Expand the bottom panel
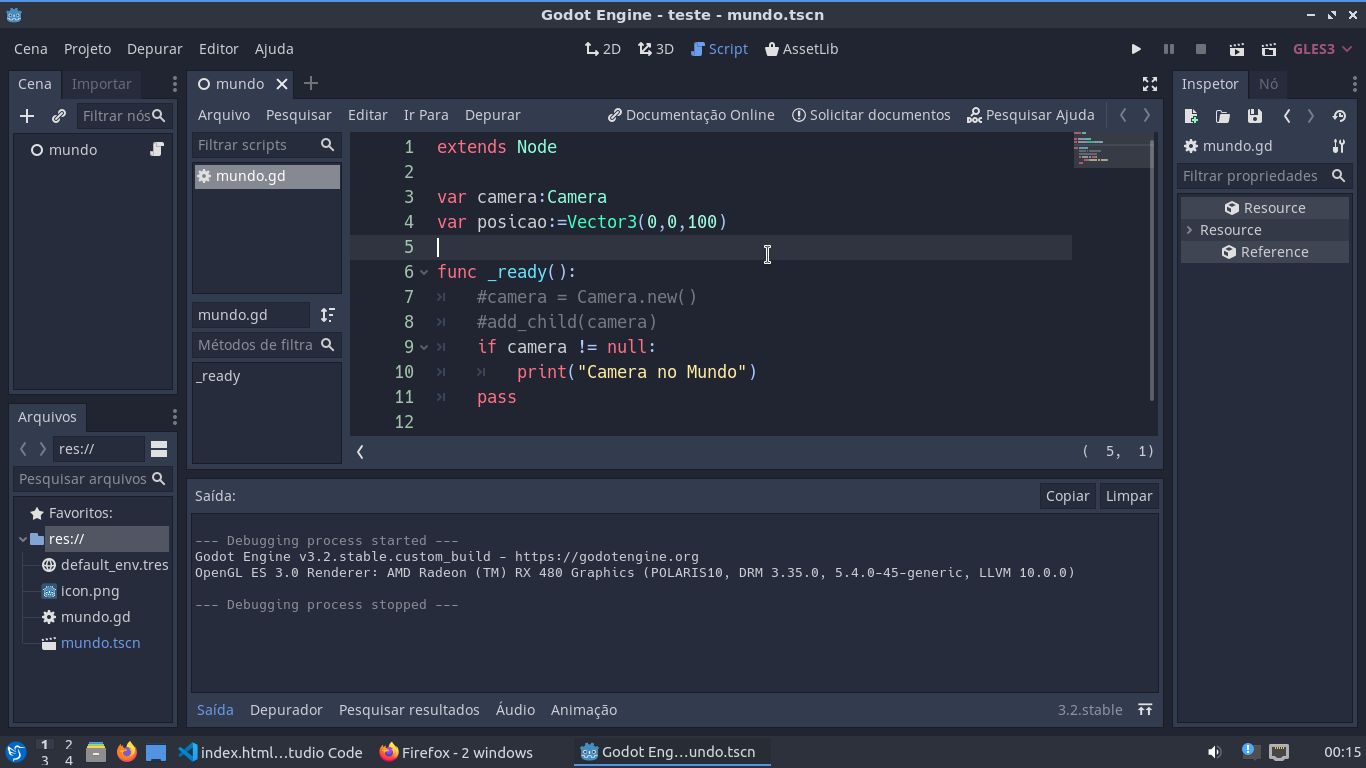The height and width of the screenshot is (768, 1366). (x=1145, y=710)
